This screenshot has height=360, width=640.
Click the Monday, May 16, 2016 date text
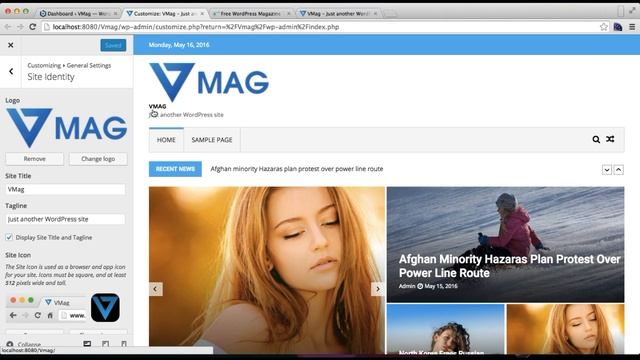pos(179,45)
